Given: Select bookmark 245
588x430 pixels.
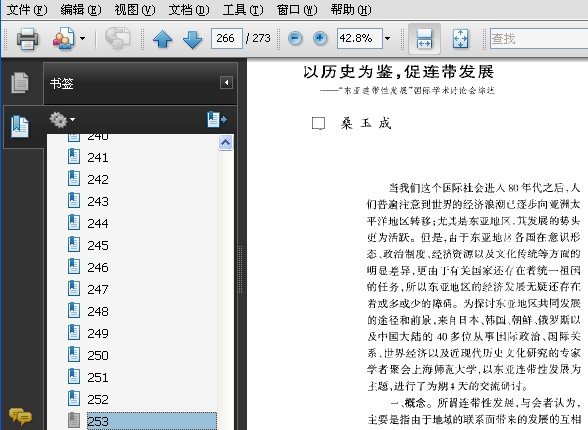Looking at the screenshot, I should (x=98, y=246).
